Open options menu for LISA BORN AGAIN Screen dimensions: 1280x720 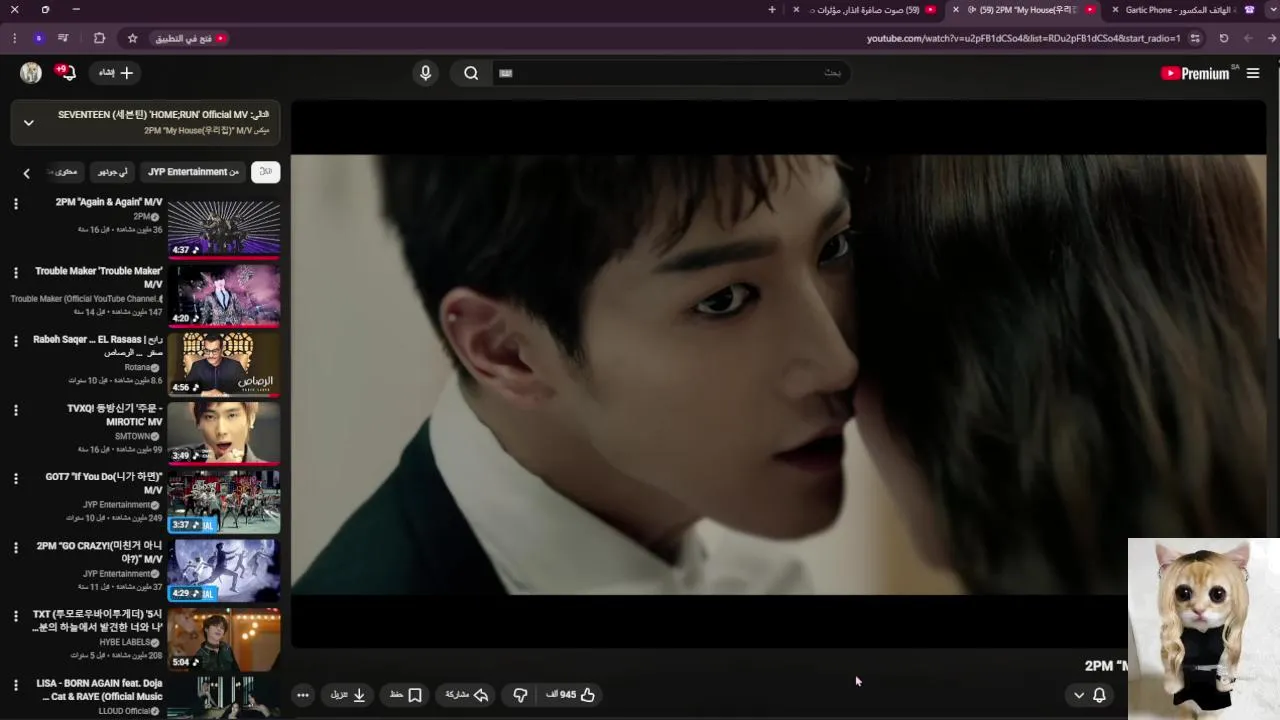15,685
